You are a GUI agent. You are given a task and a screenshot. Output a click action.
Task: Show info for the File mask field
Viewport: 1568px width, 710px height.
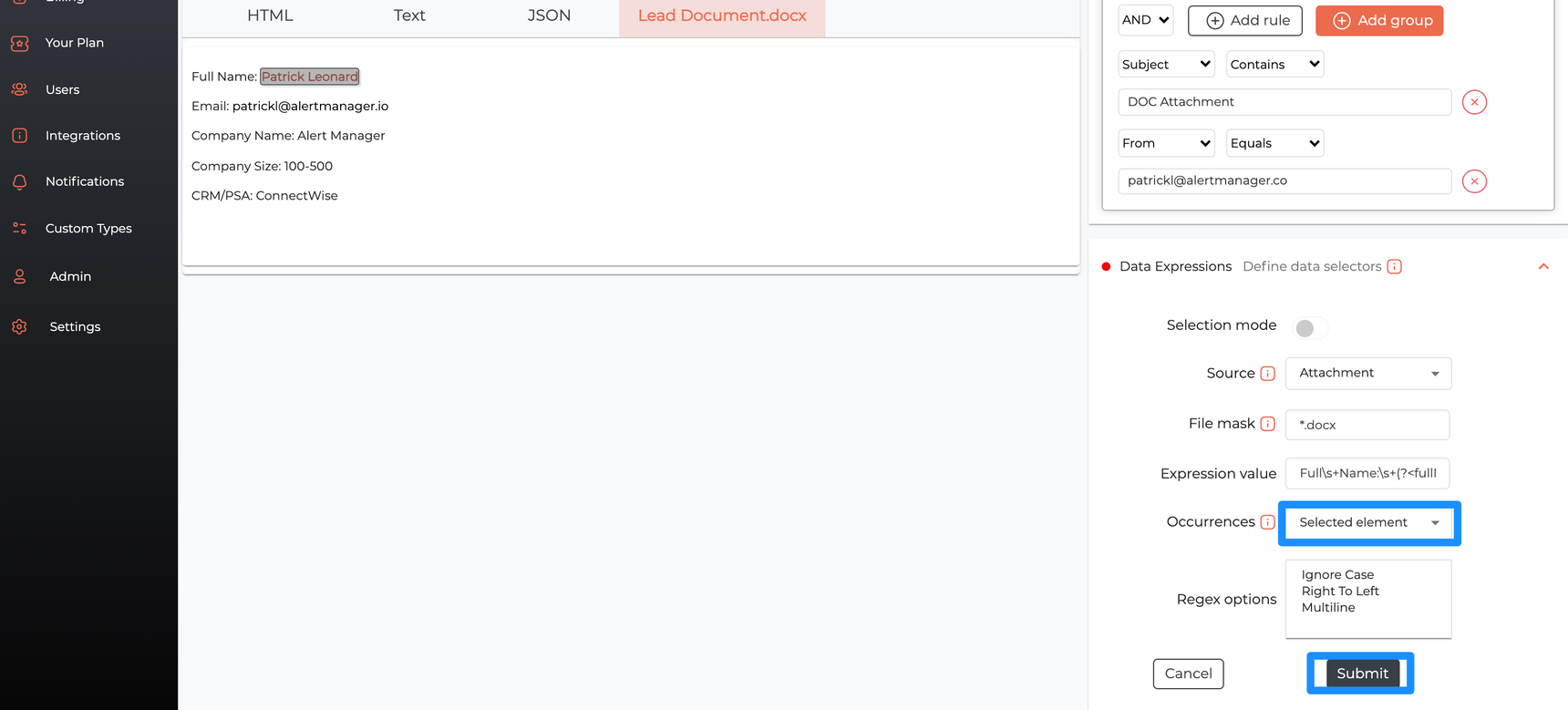1267,424
